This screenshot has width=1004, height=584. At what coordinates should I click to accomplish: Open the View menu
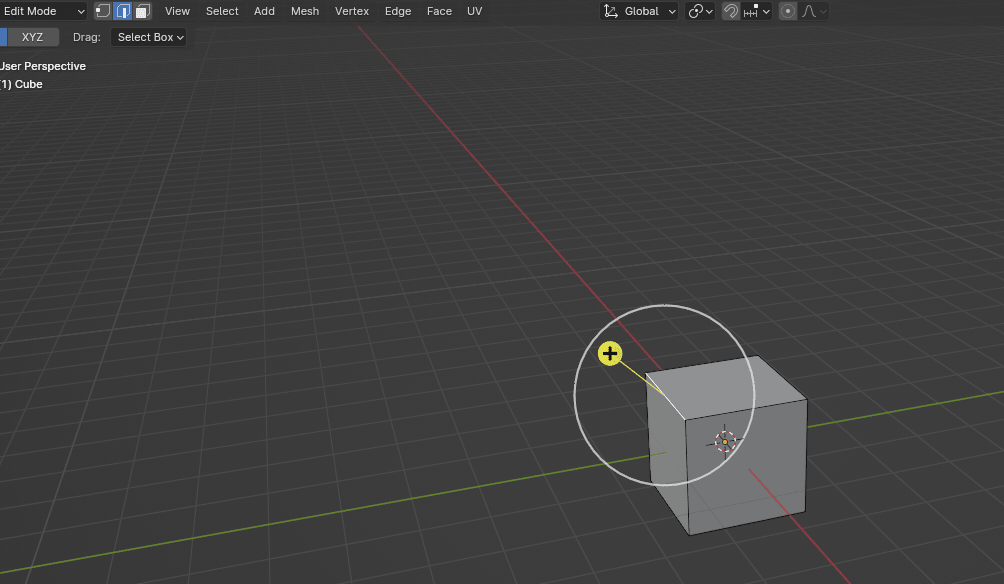click(x=177, y=11)
